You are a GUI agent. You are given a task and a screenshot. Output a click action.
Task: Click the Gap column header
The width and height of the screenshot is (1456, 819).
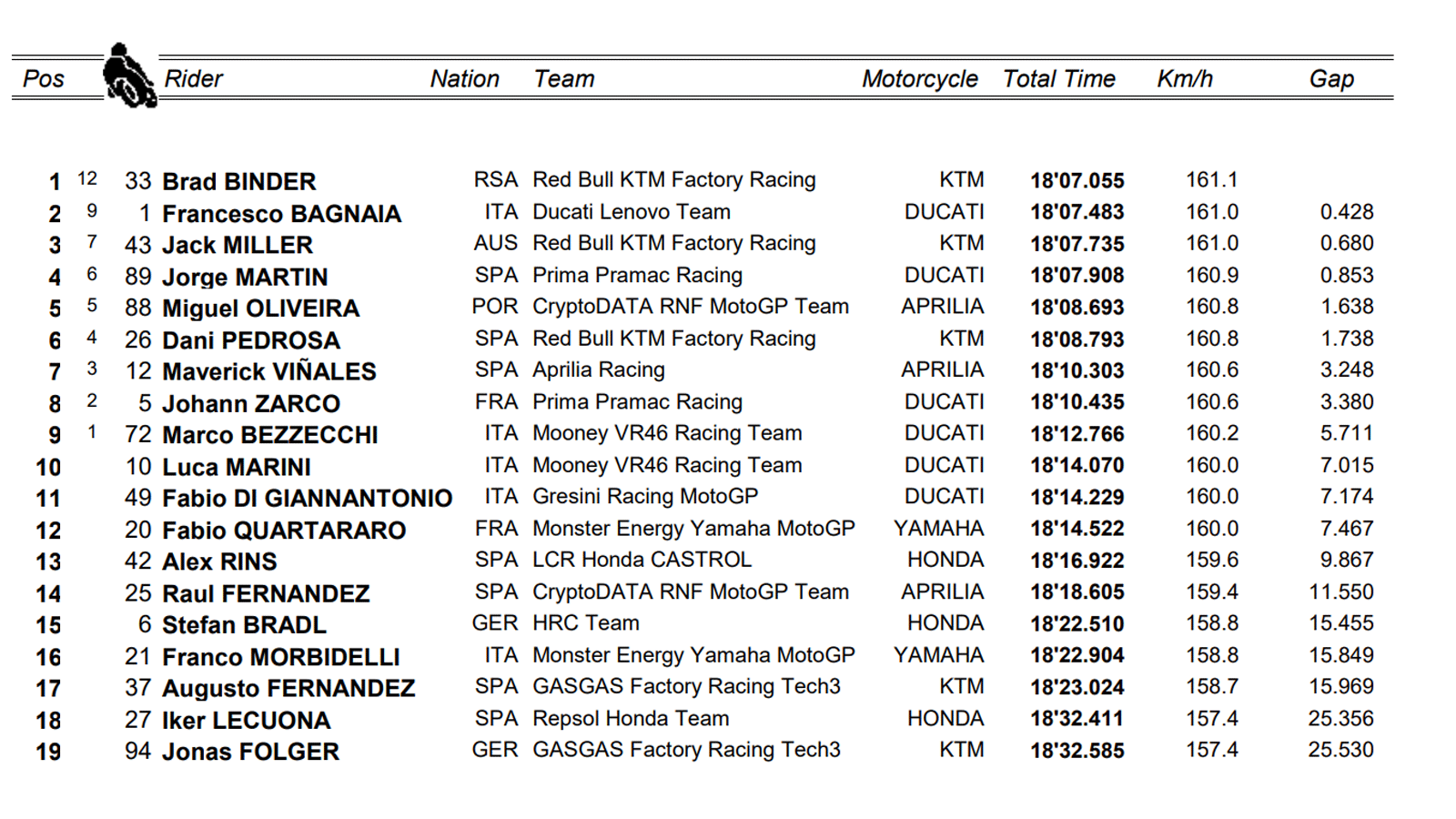pos(1331,79)
